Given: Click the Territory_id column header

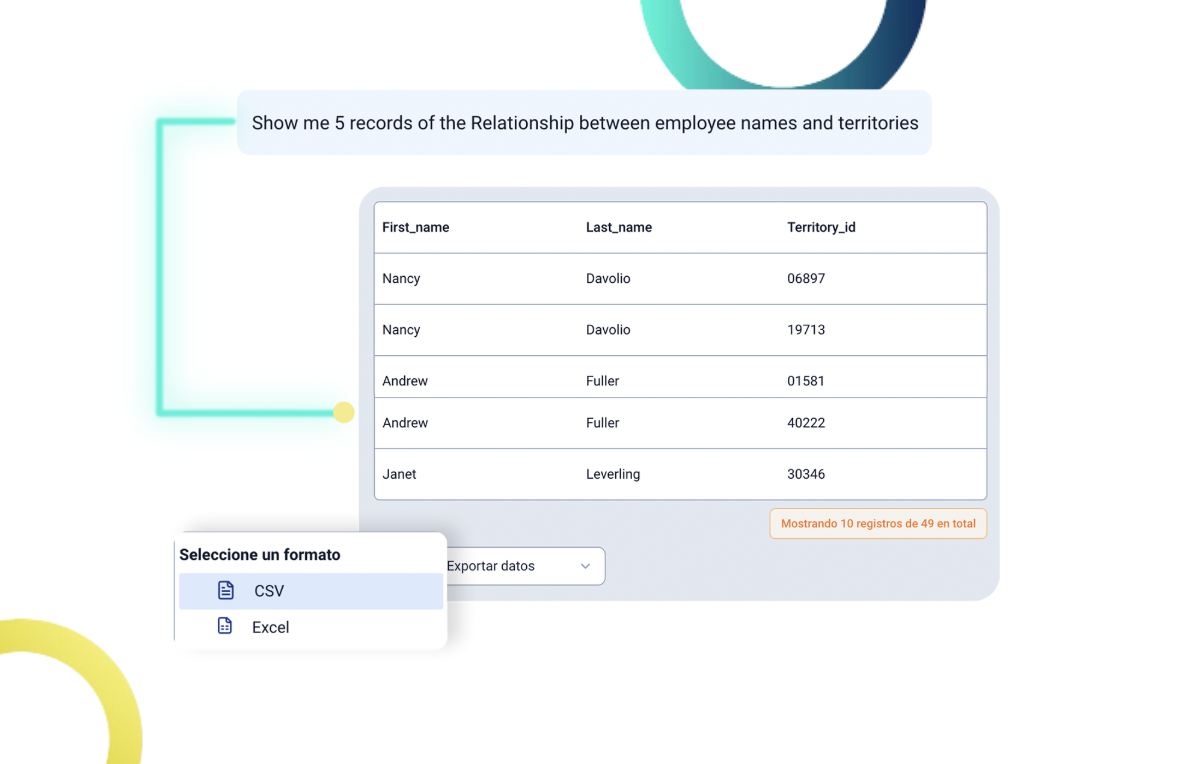Looking at the screenshot, I should click(821, 227).
